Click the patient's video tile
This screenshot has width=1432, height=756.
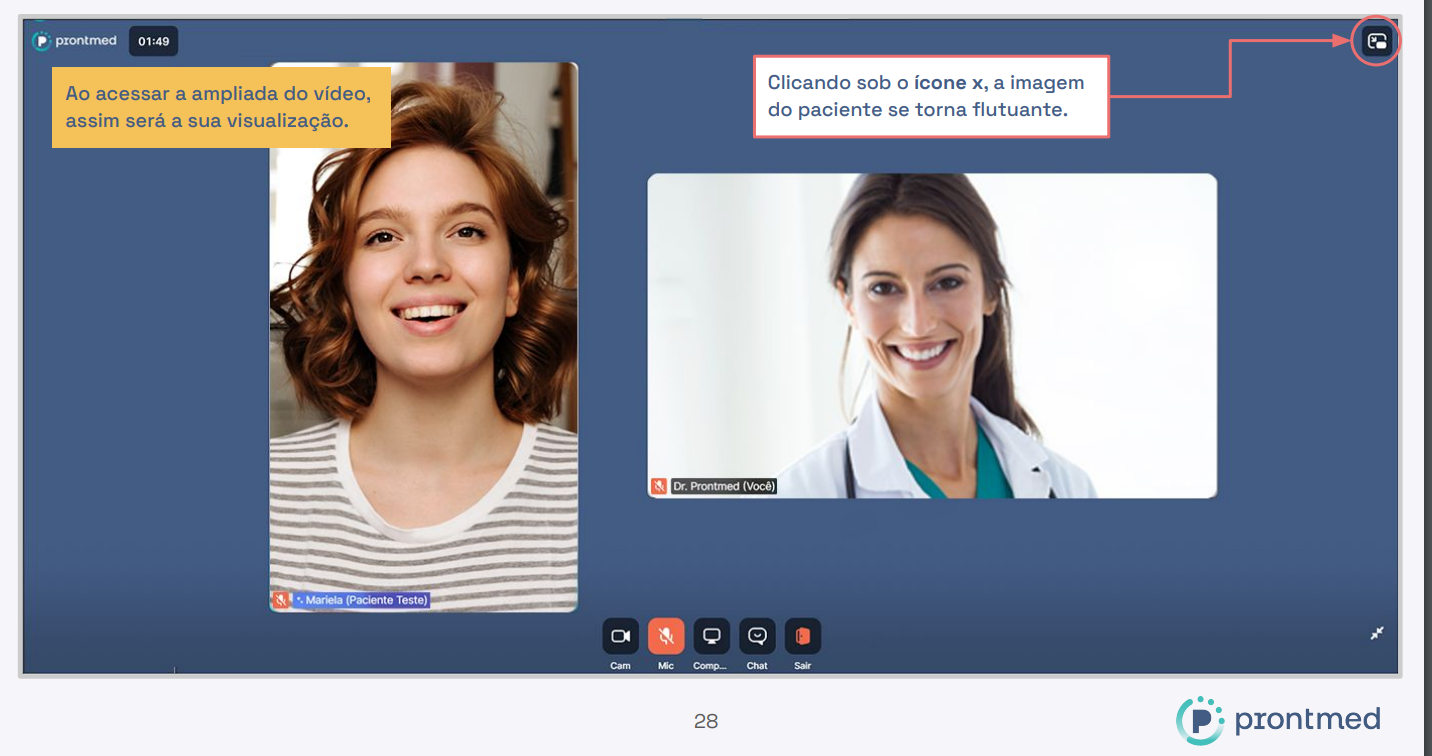pyautogui.click(x=423, y=336)
